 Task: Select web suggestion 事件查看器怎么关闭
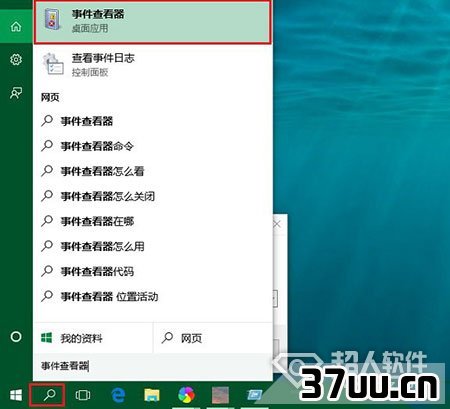153,196
